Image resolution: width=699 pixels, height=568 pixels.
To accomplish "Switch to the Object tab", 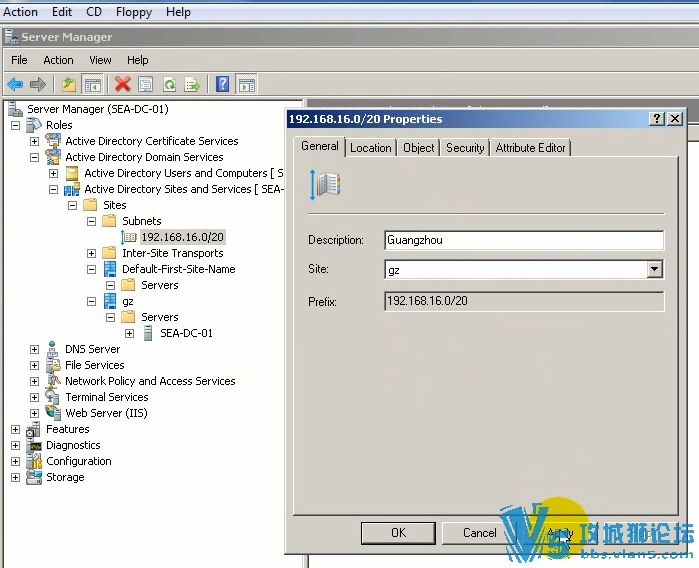I will (419, 148).
